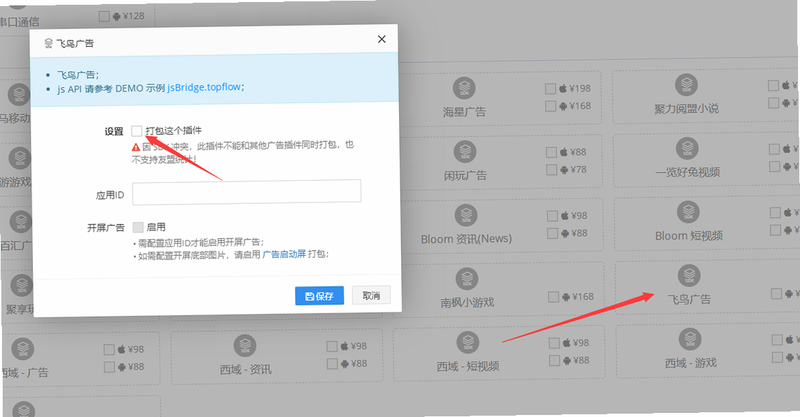The image size is (800, 417).
Task: Click the 西域 - 短视频 SDK icon
Action: (468, 342)
